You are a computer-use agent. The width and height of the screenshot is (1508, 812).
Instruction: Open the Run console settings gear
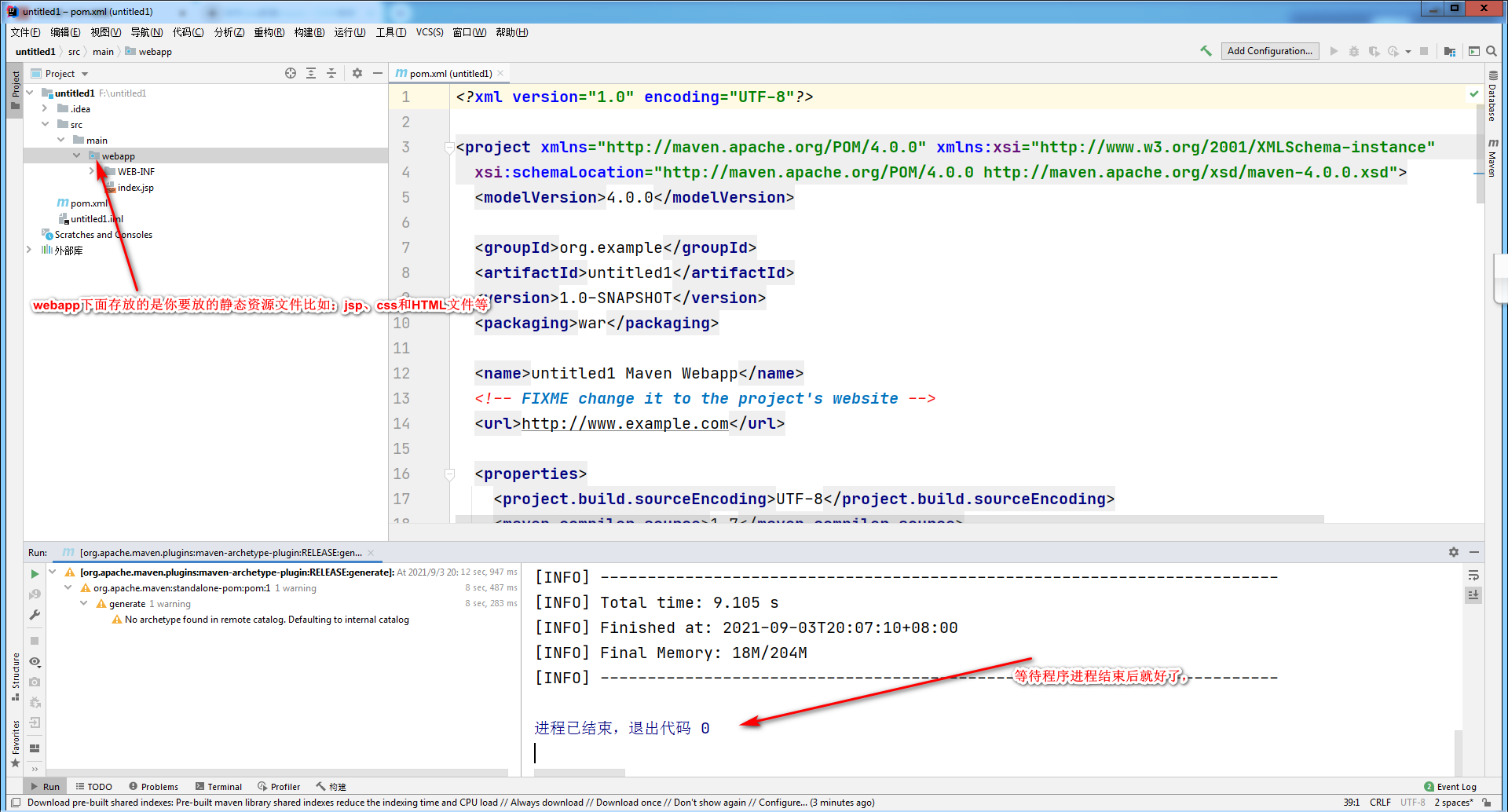tap(1454, 551)
